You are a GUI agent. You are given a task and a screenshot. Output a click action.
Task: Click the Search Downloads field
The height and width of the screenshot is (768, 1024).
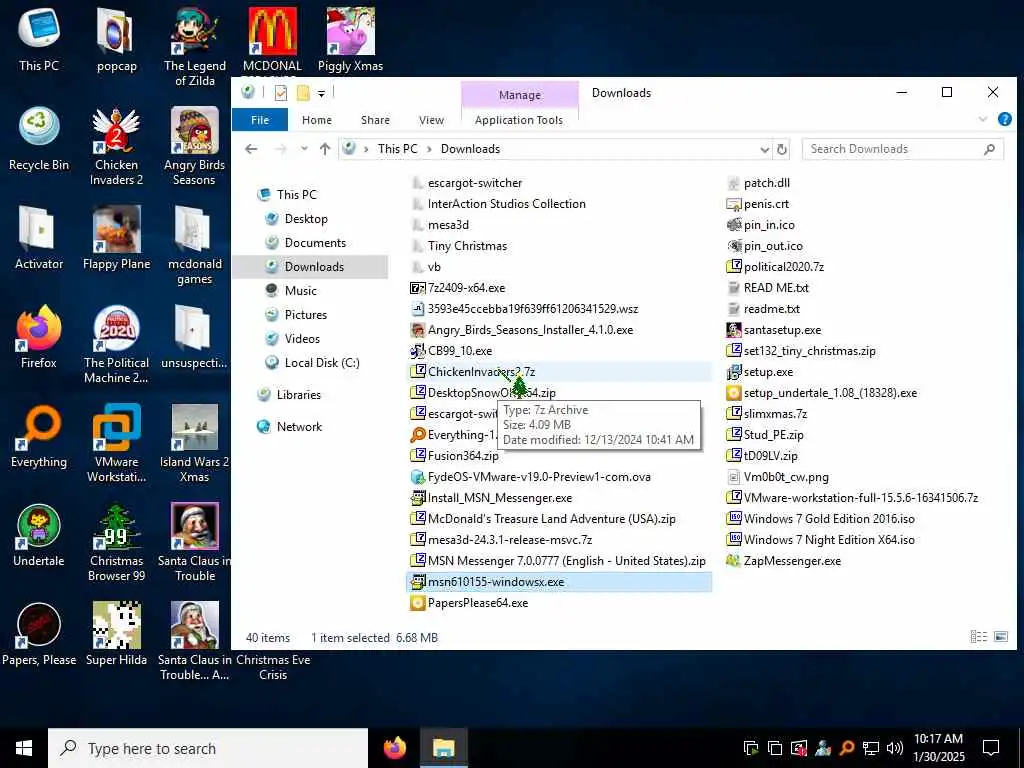coord(903,149)
